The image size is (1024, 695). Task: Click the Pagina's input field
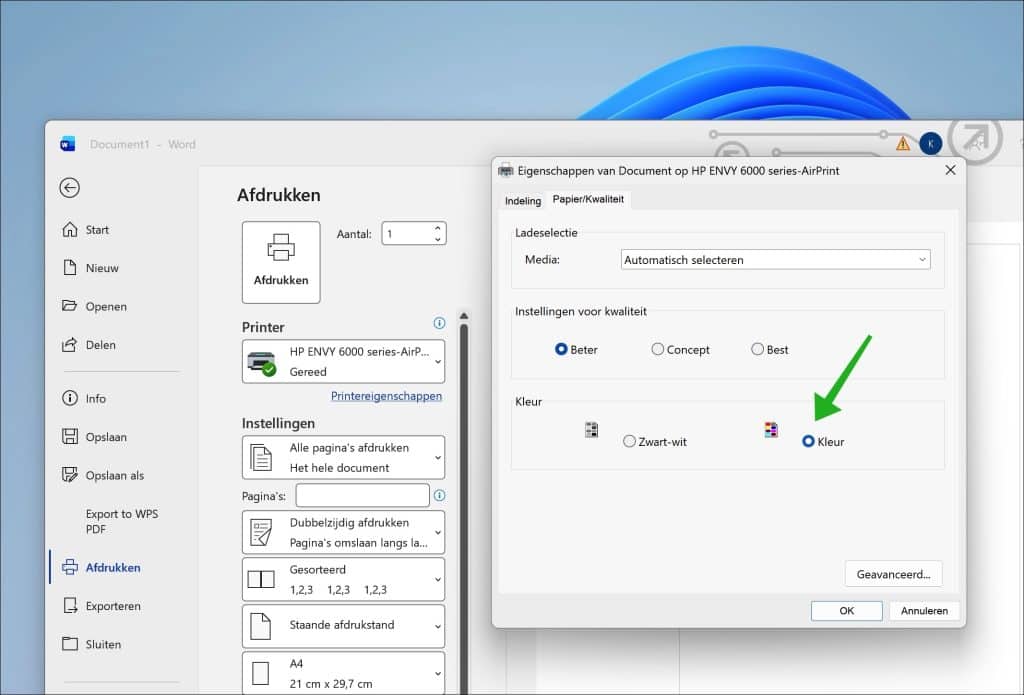[x=362, y=496]
